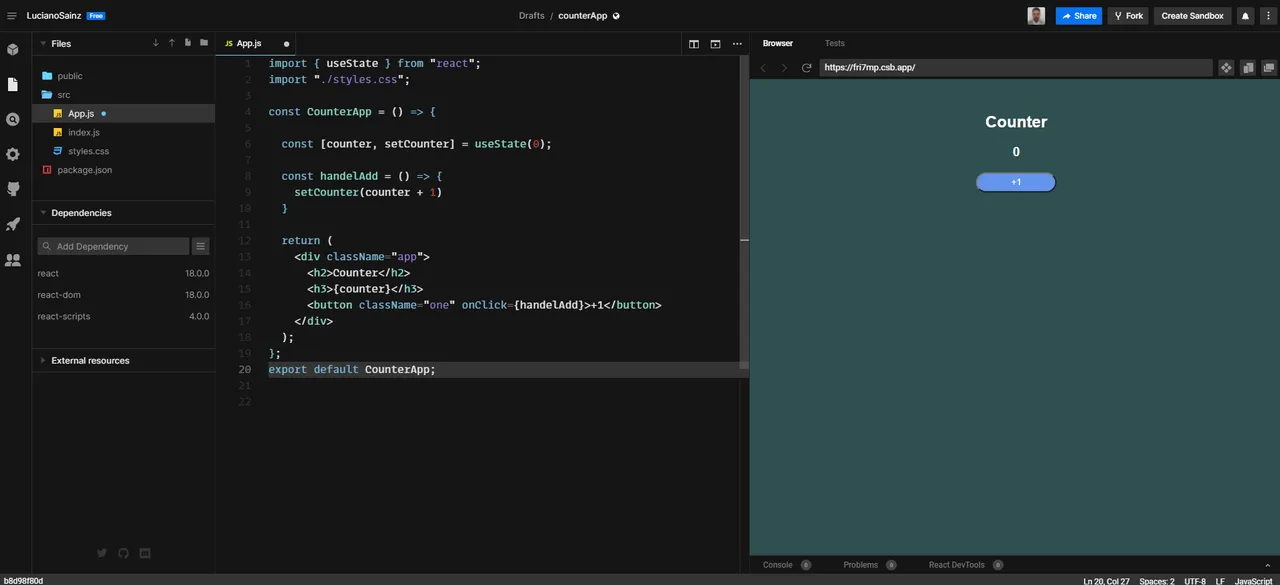
Task: Open the Configuration gear in sidebar
Action: pos(12,154)
